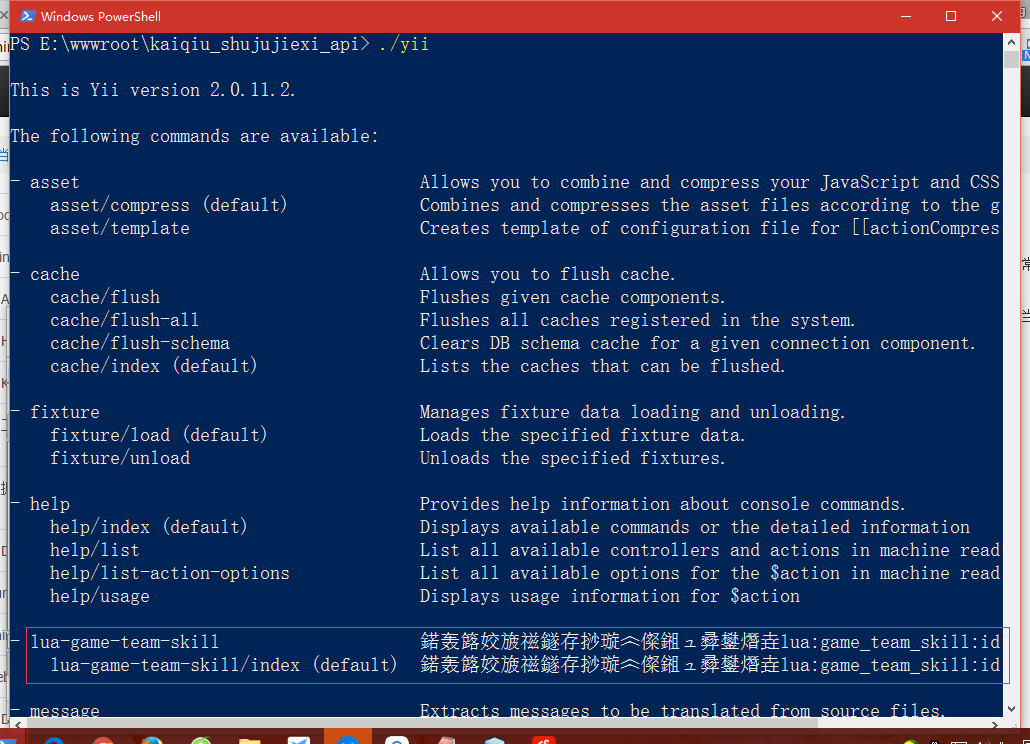The image size is (1030, 744).
Task: Open the yellow folder icon in the taskbar
Action: 250,741
